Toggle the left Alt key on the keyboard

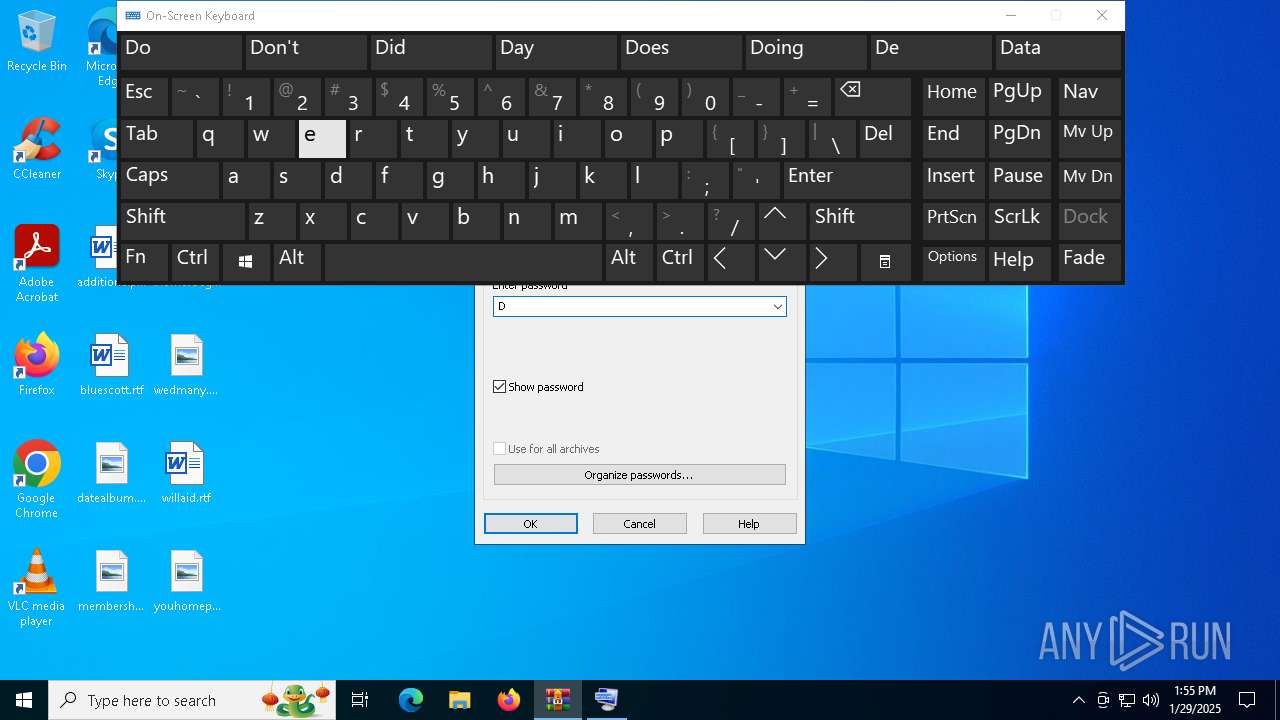coord(297,262)
